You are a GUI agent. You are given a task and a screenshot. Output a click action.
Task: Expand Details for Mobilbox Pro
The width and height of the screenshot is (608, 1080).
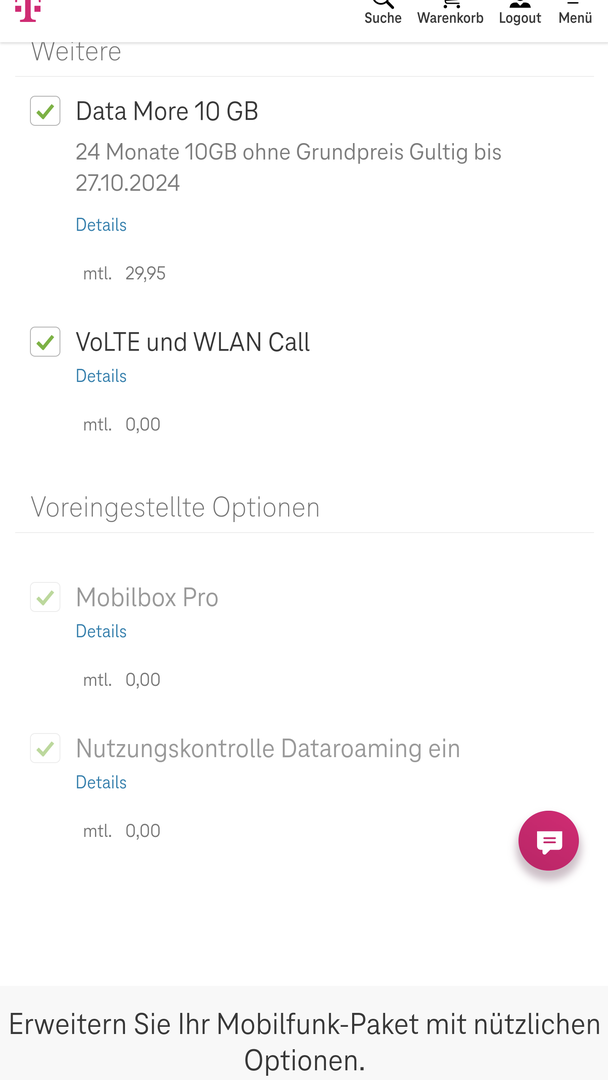point(101,631)
